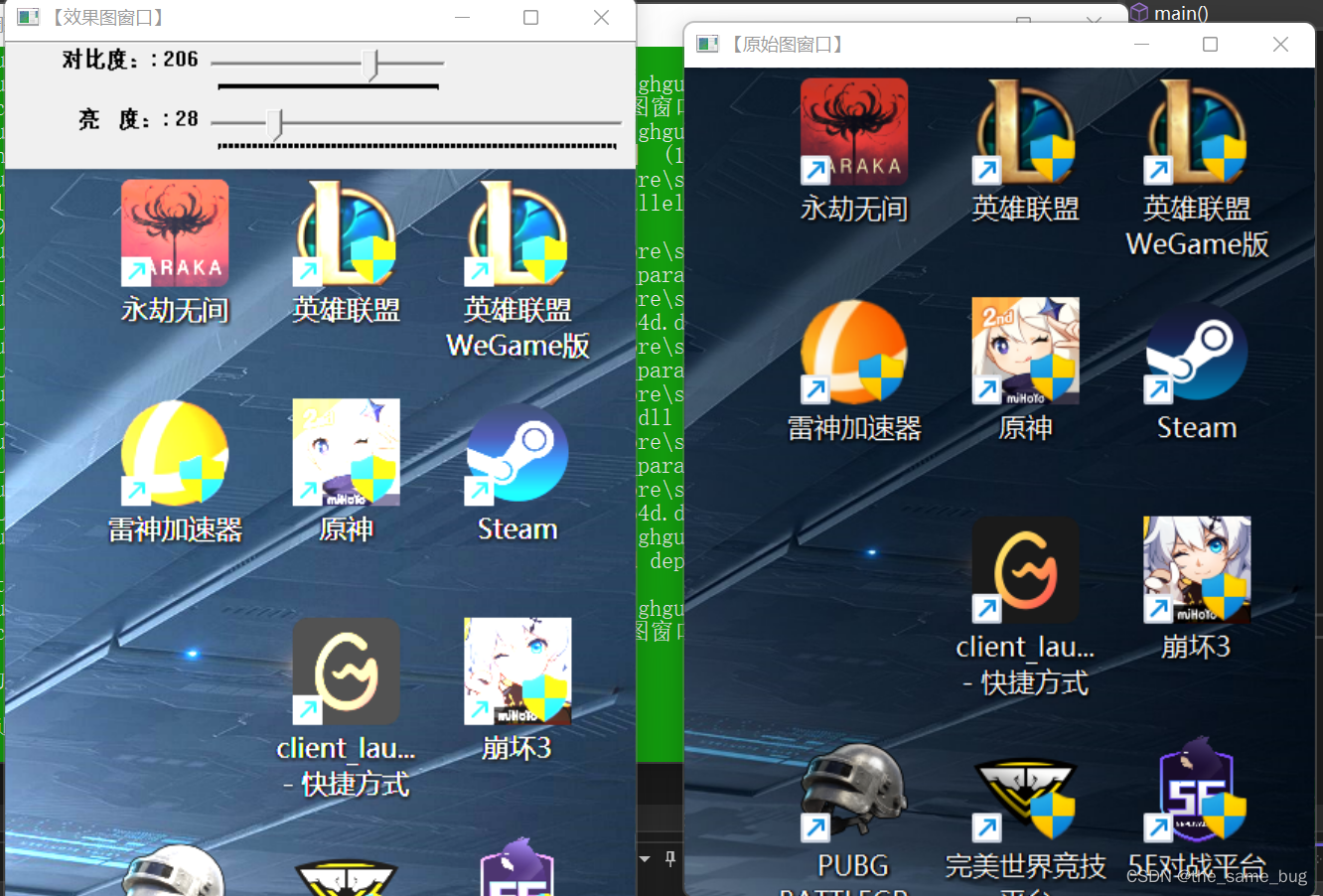Click 英雄联盟WeGame版 icon in 原始图窗口
Viewport: 1323px width, 896px height.
click(1197, 132)
